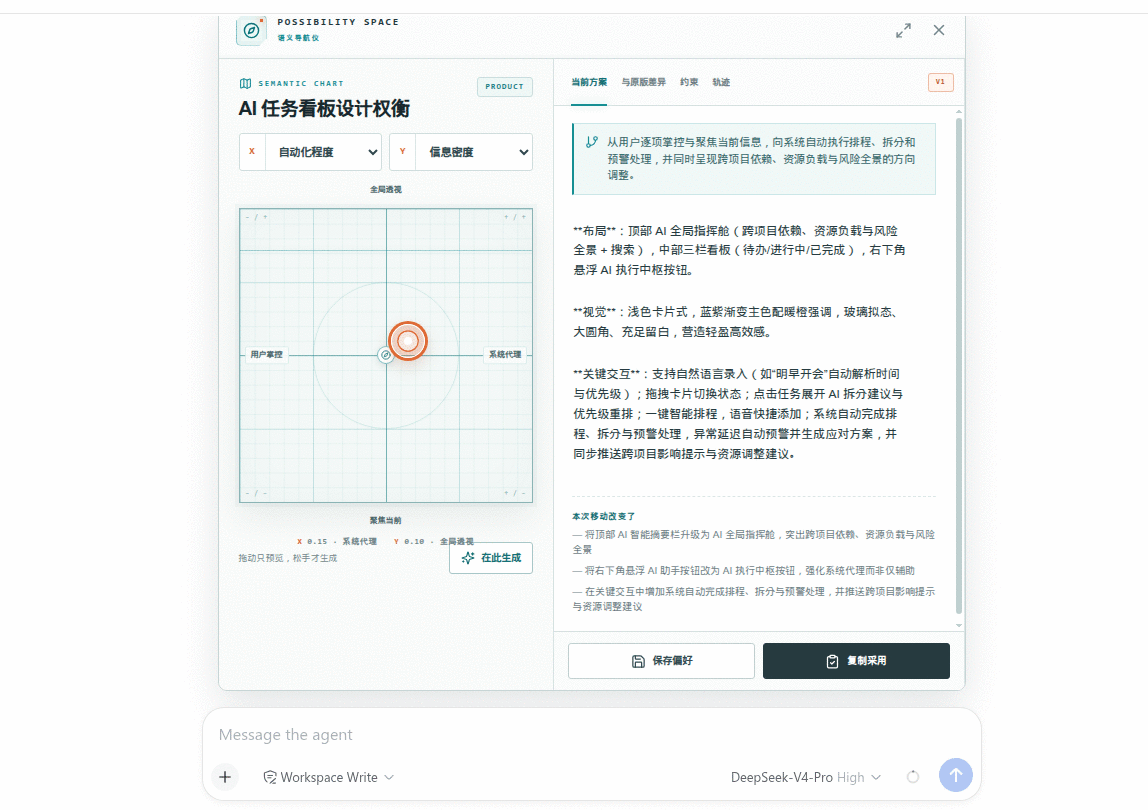Click the Possibility Space compass logo icon

point(251,30)
